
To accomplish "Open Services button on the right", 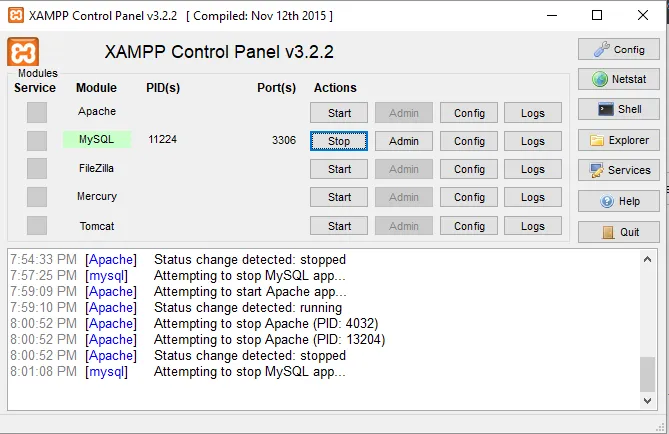I will (x=619, y=170).
